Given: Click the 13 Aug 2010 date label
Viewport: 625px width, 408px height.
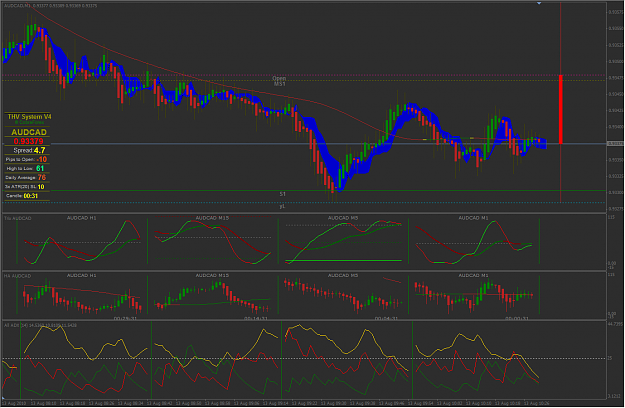Looking at the screenshot, I should (x=13, y=403).
